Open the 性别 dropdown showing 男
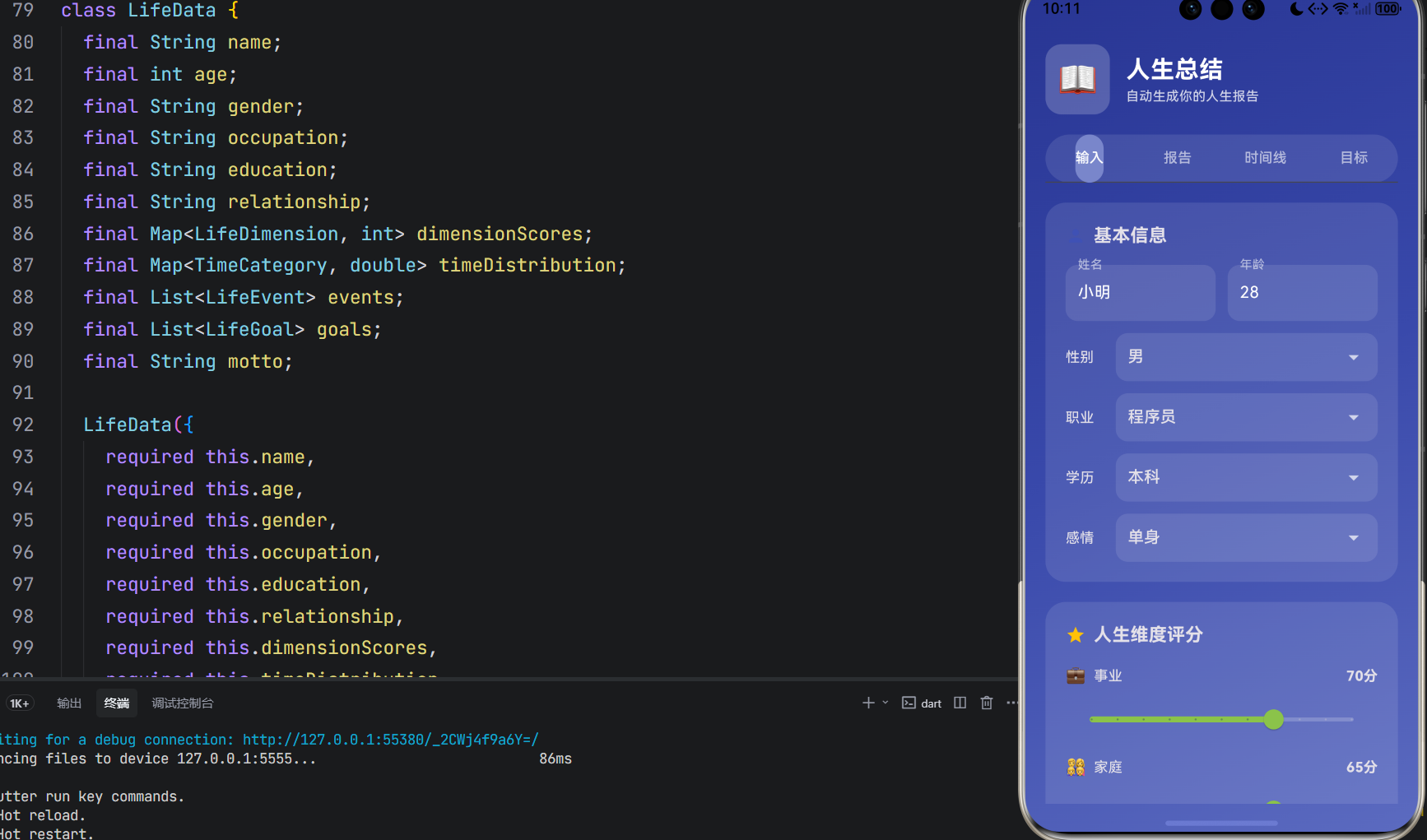The image size is (1427, 840). pos(1246,357)
